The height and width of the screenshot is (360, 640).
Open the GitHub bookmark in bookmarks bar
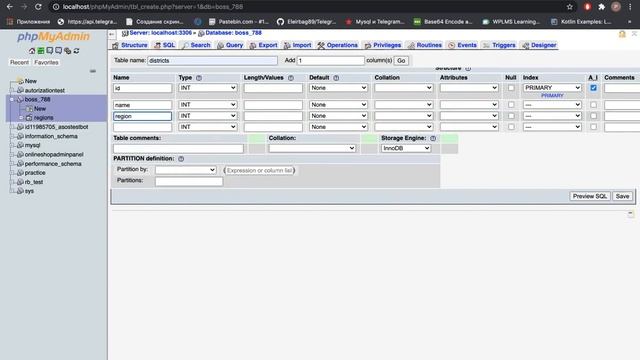click(x=307, y=22)
